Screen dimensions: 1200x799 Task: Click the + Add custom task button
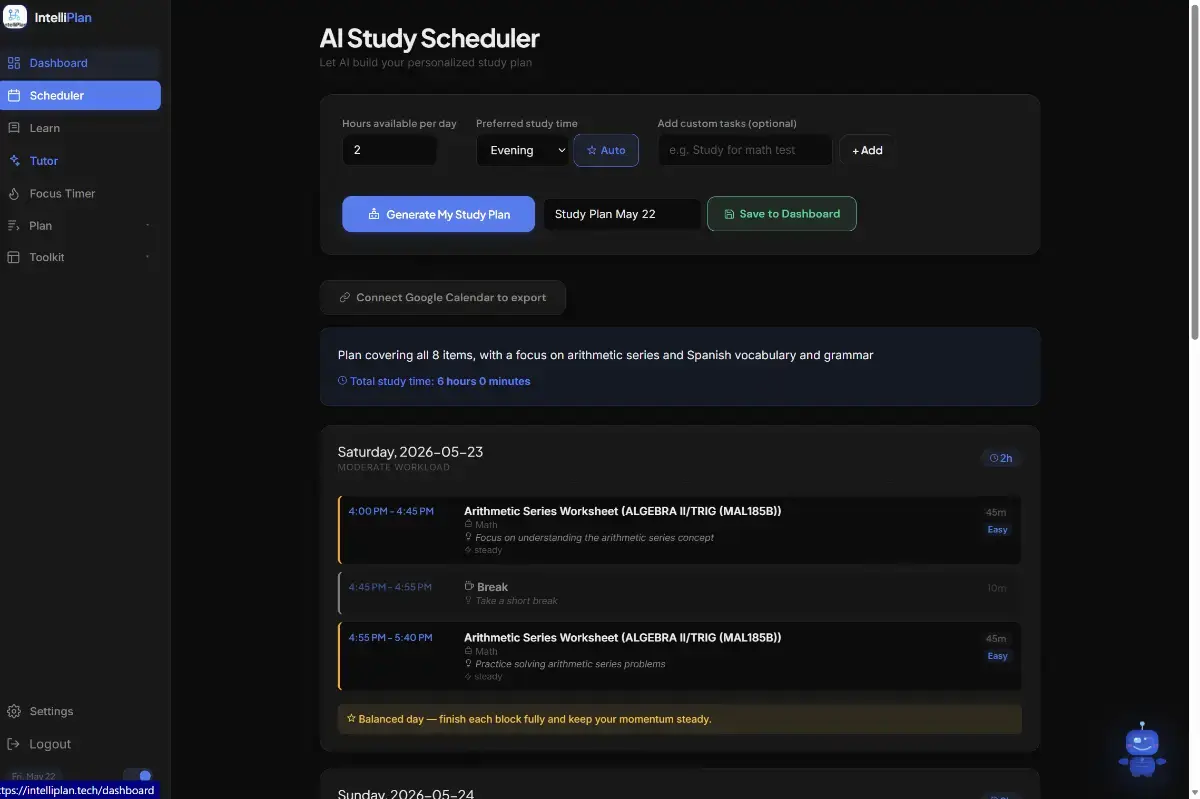pos(867,151)
